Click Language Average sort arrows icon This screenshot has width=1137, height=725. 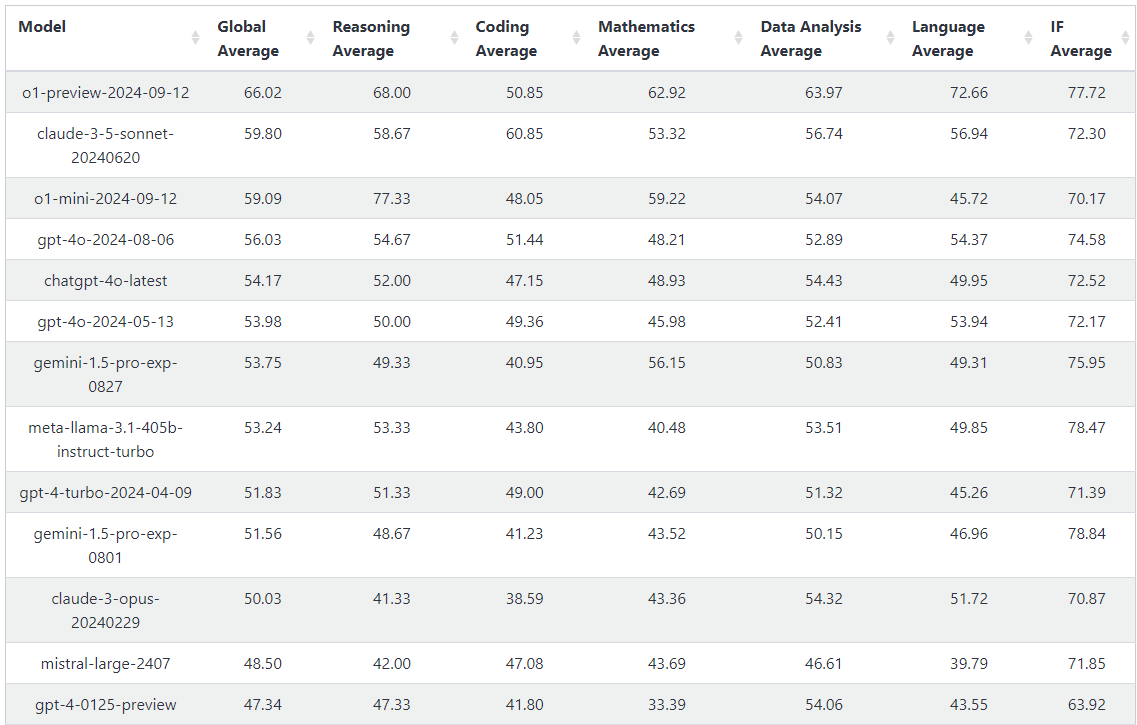coord(1028,38)
